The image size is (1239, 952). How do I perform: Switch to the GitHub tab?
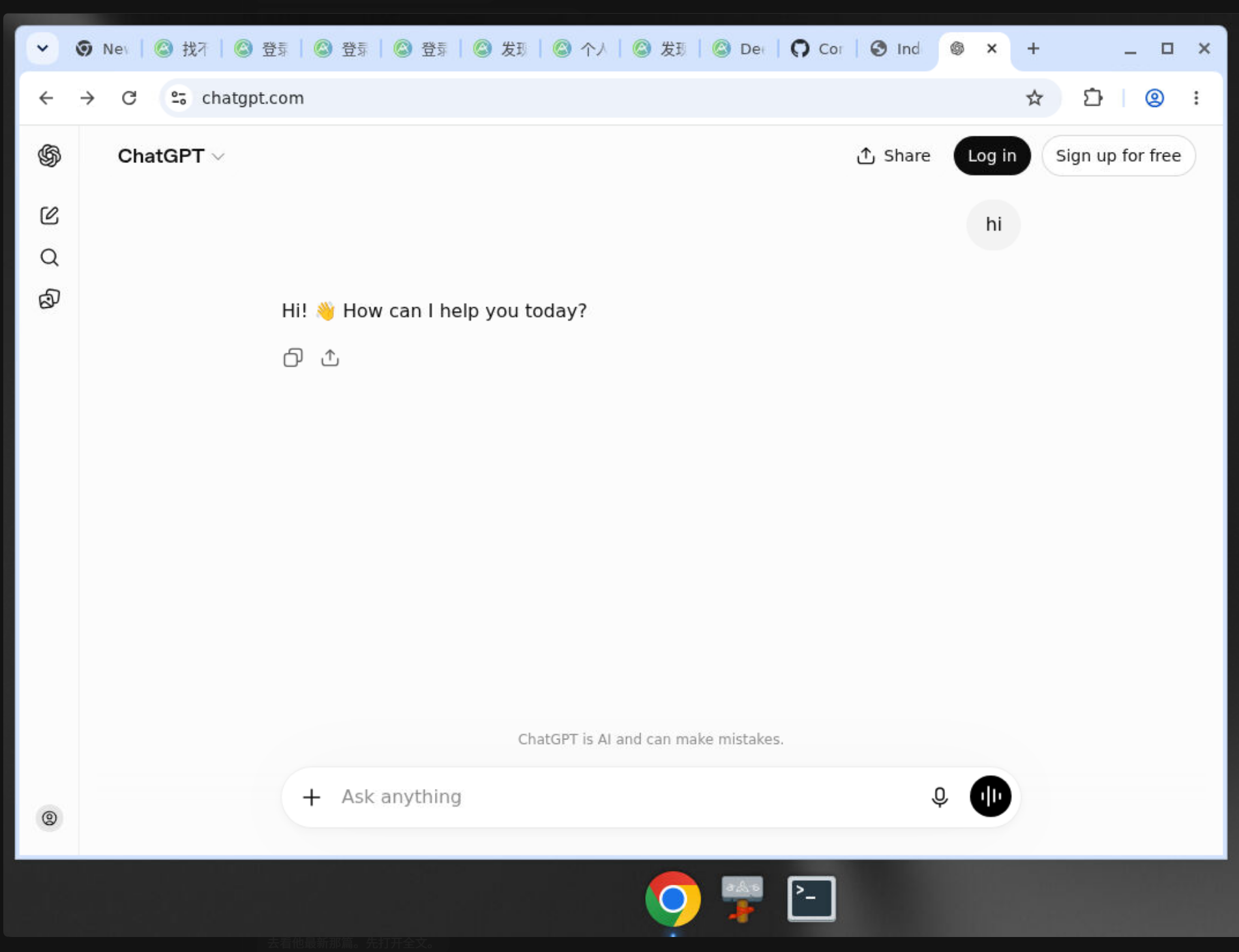point(818,49)
